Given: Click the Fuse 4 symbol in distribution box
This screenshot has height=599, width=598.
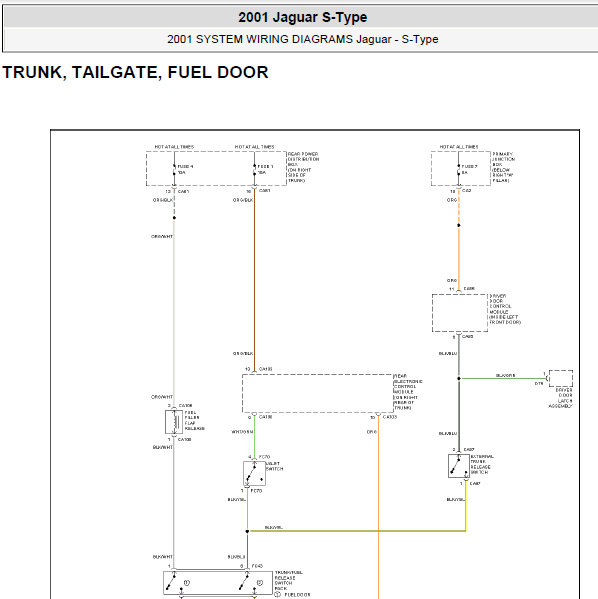Looking at the screenshot, I should pos(174,170).
